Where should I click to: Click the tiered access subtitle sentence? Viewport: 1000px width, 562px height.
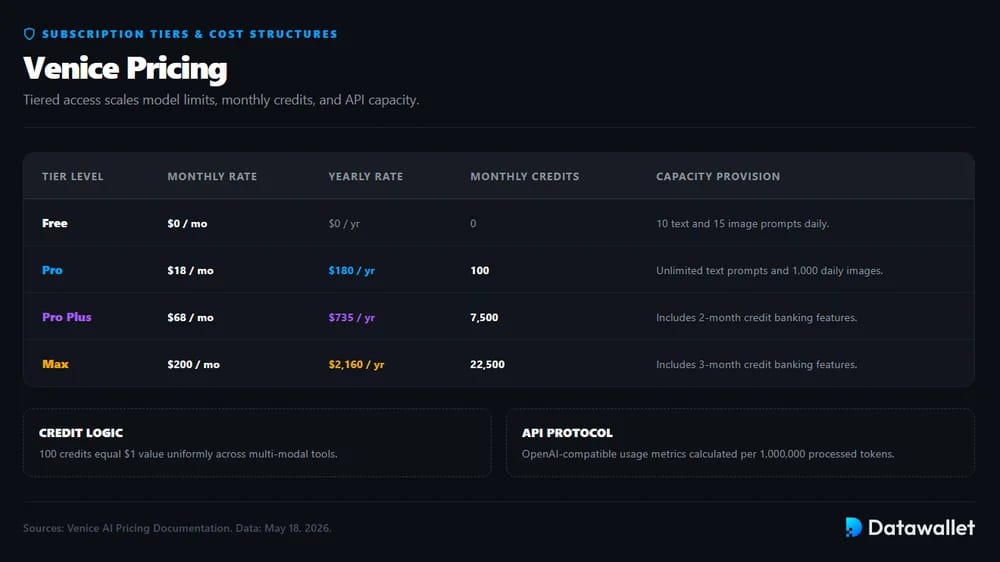pos(221,100)
